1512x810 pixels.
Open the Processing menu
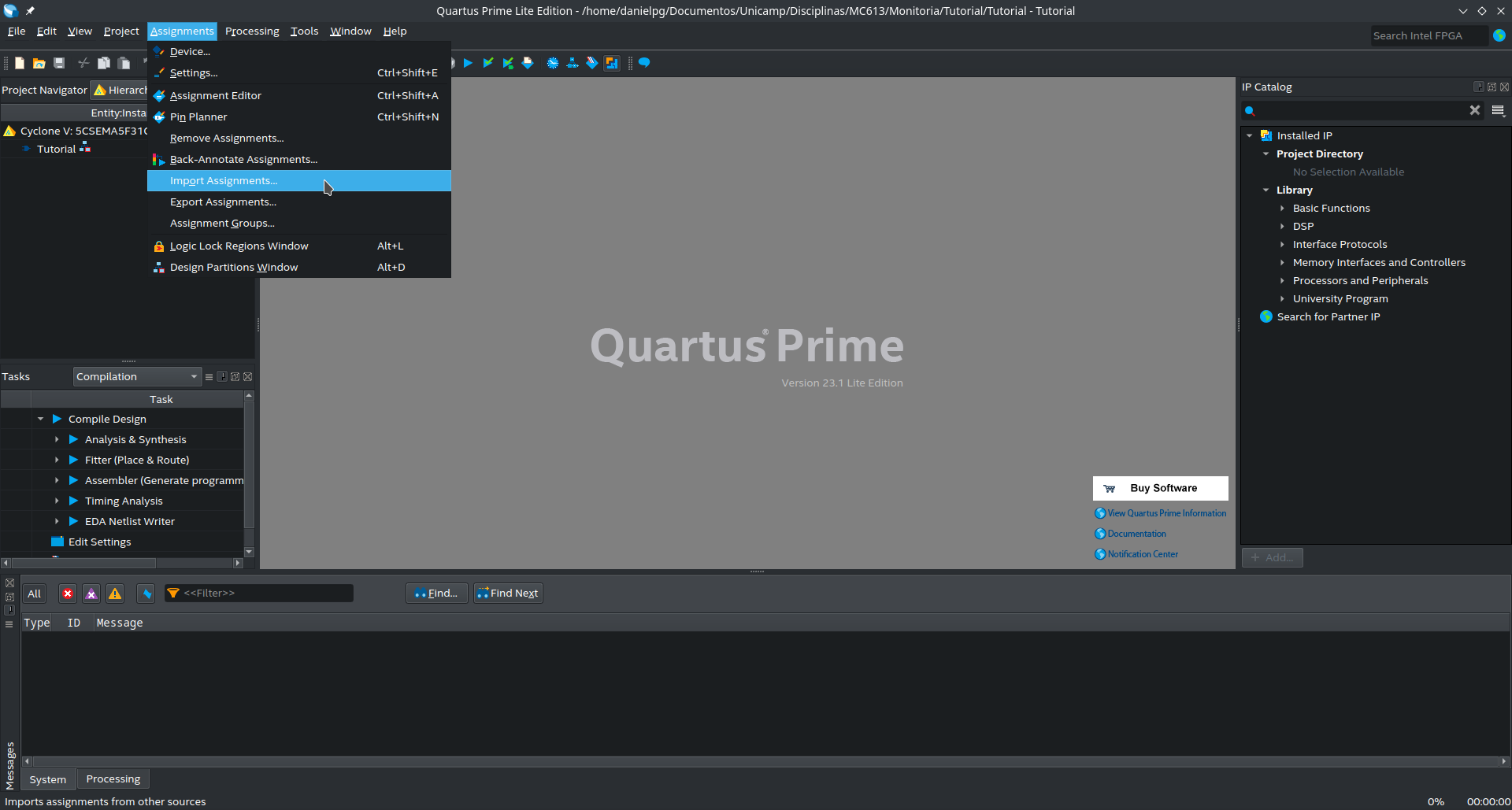[252, 31]
